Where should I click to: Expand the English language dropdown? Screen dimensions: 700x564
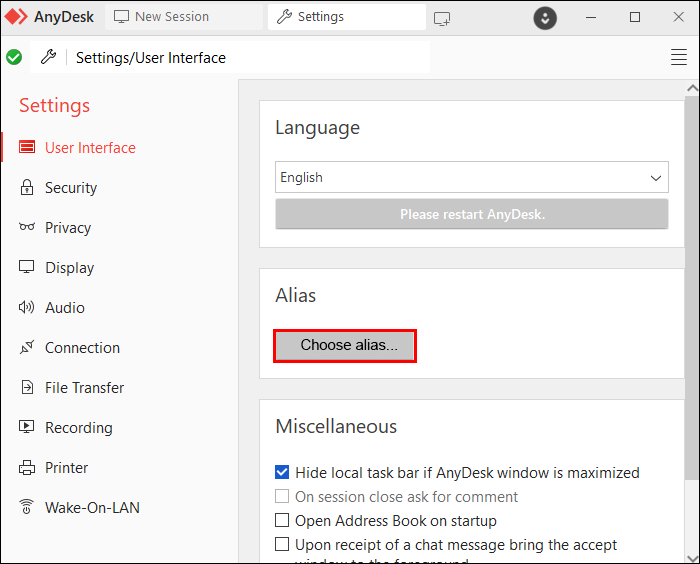click(x=472, y=178)
